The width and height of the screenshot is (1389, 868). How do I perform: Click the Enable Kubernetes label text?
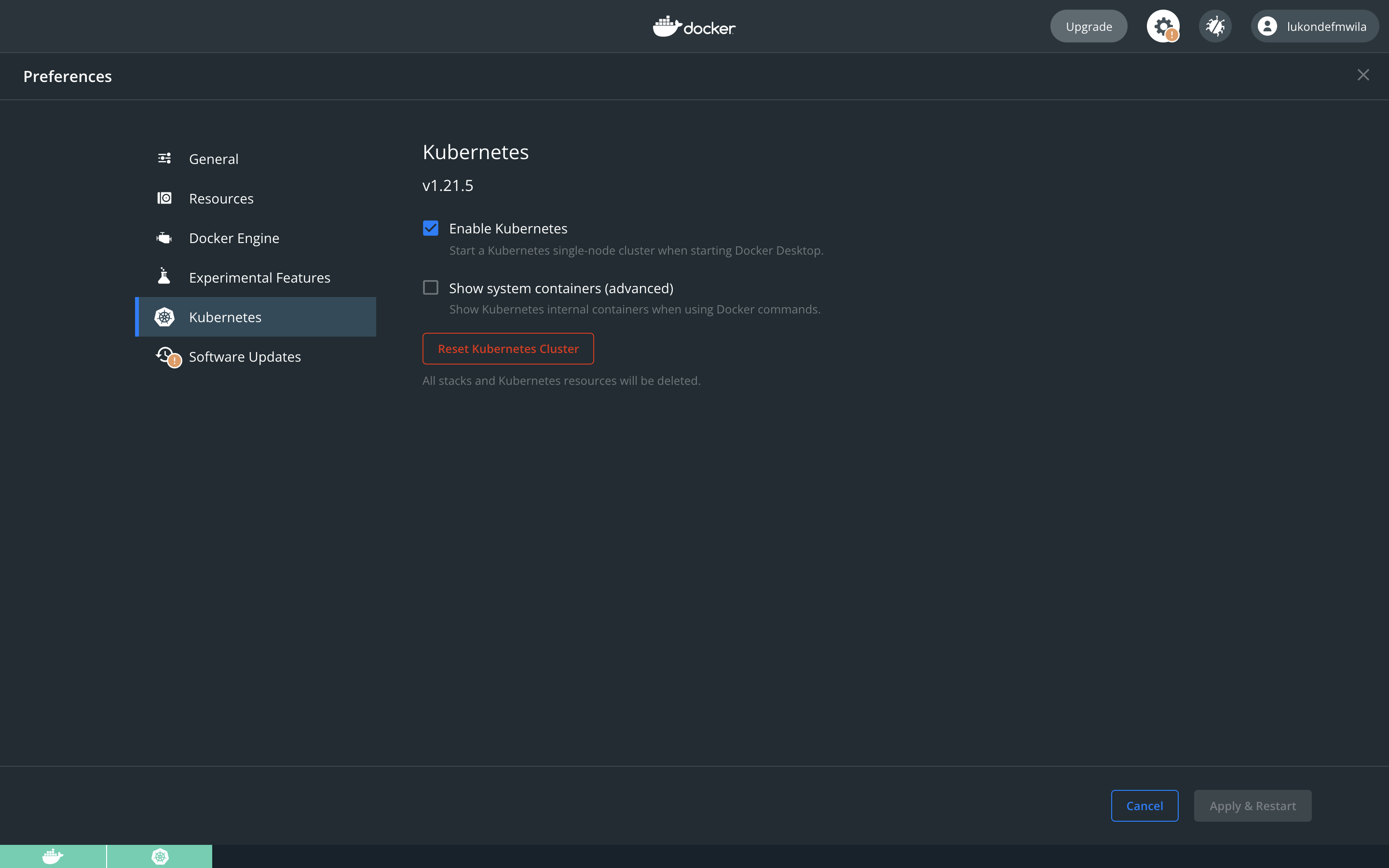pos(508,229)
